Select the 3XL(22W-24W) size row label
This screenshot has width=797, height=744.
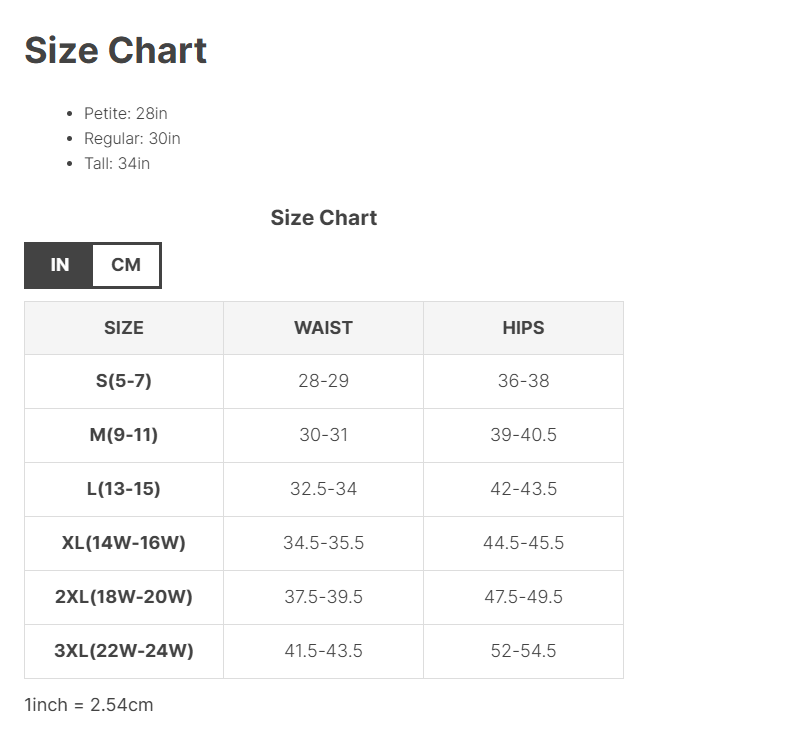(x=124, y=651)
